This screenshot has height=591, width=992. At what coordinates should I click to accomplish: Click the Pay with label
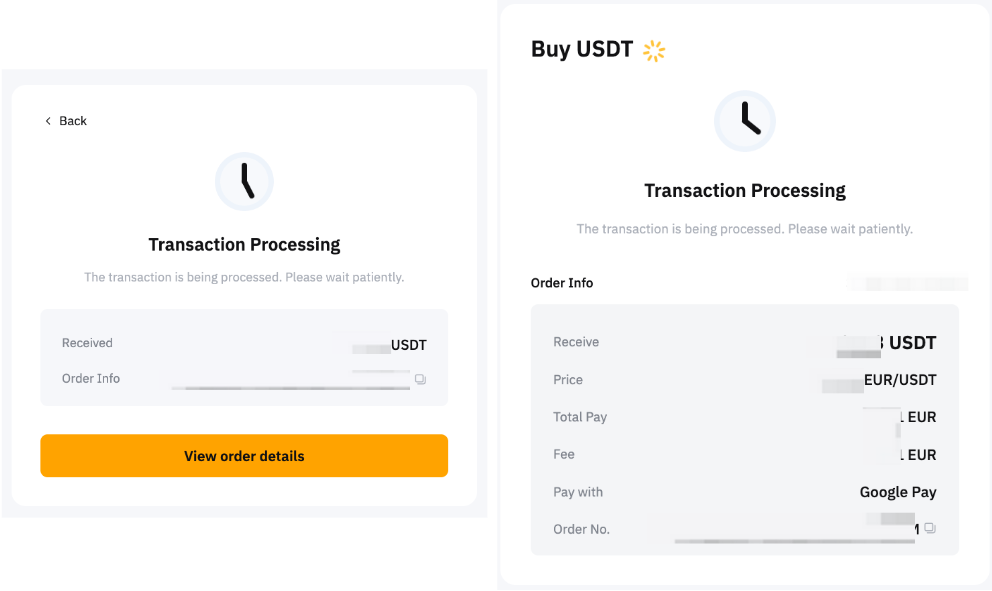[x=577, y=492]
